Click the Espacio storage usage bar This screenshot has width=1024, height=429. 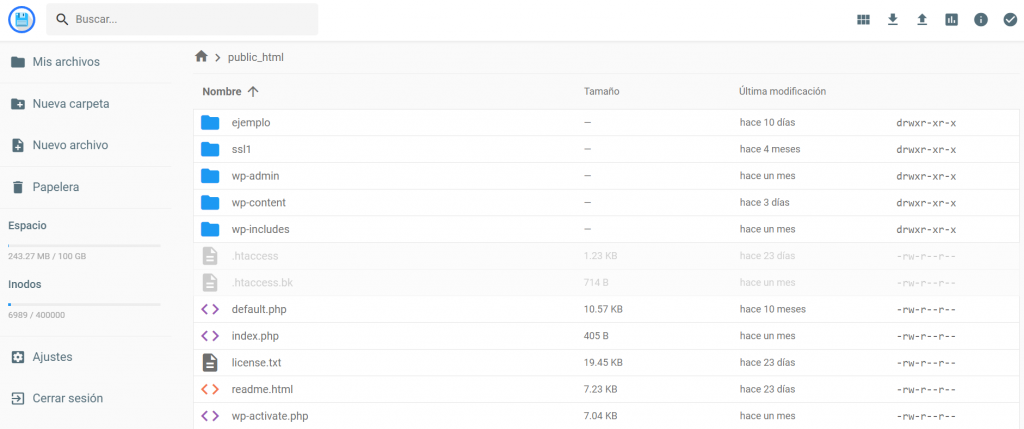(x=84, y=245)
